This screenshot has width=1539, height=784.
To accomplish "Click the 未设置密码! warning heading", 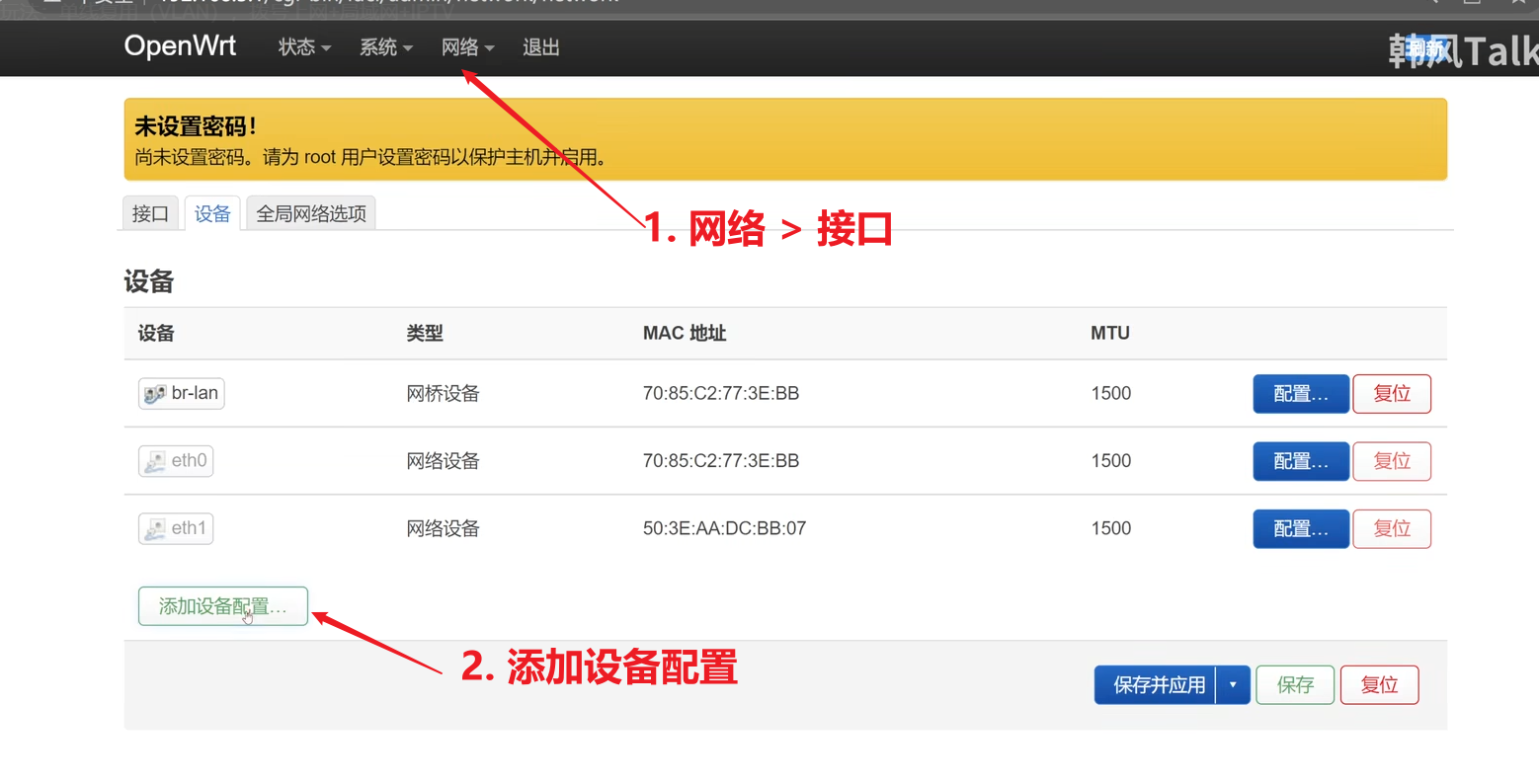I will 196,126.
